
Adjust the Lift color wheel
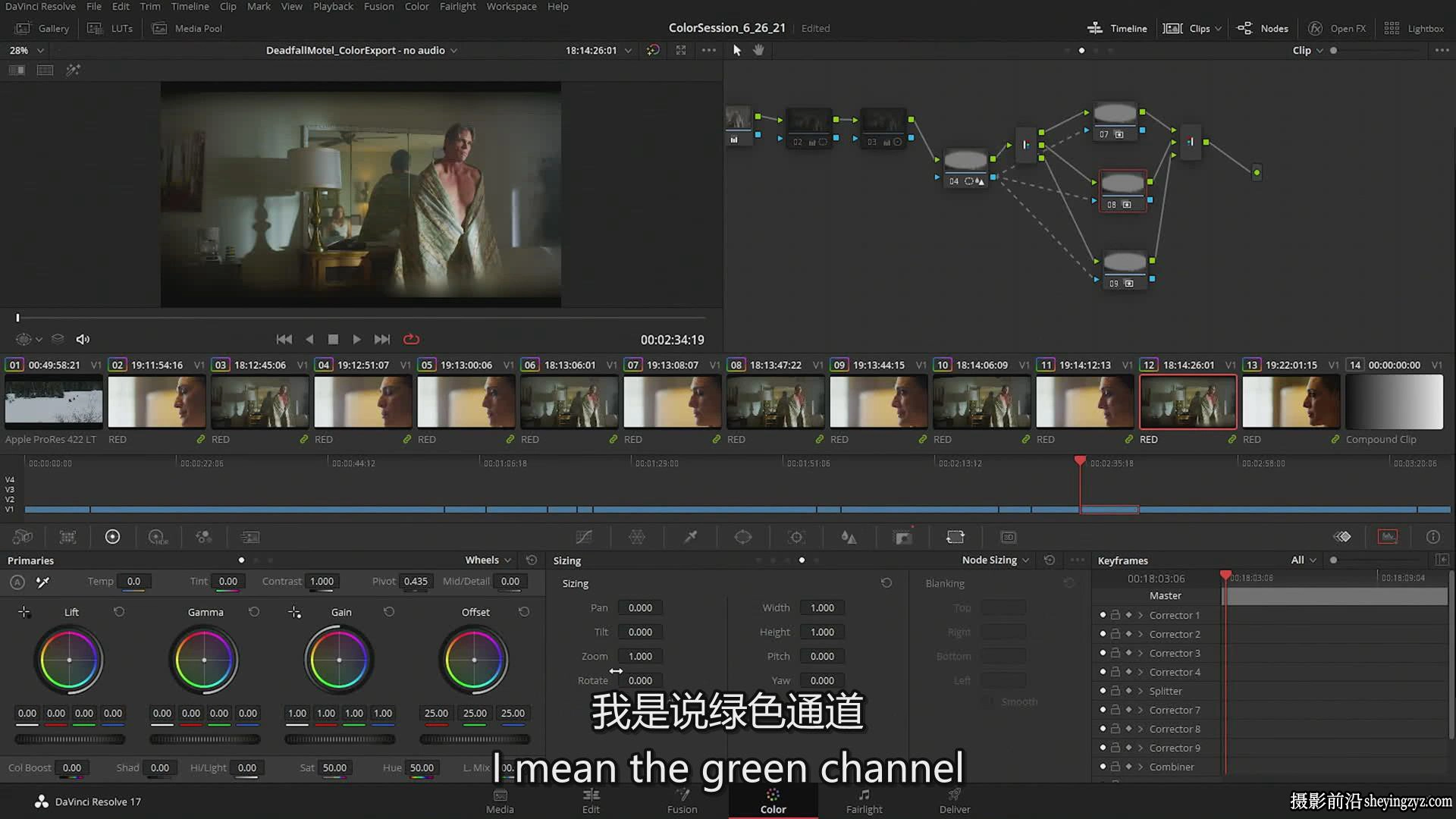point(69,660)
